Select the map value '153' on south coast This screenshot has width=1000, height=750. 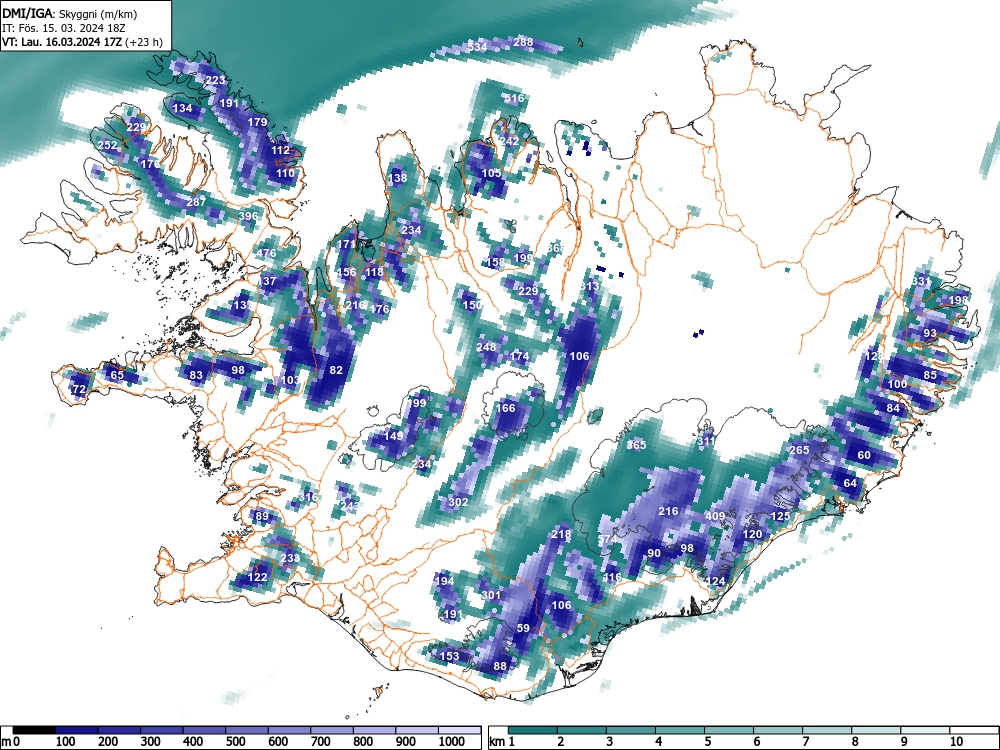[450, 656]
